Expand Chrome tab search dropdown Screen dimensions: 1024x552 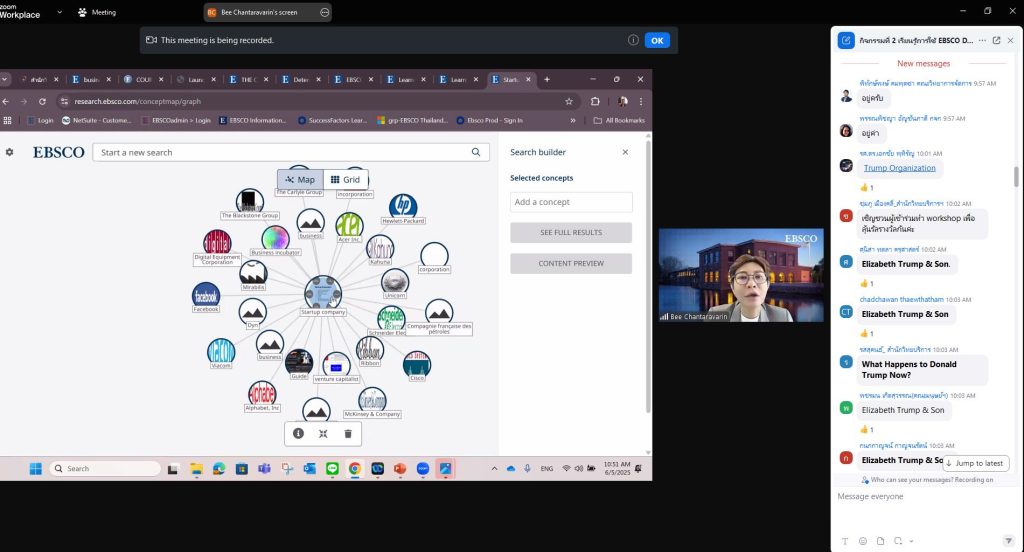(x=4, y=79)
